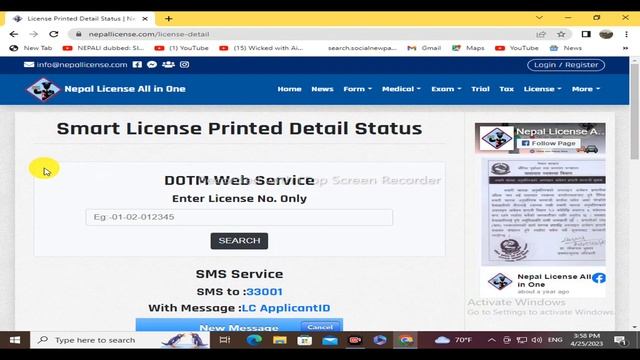Open Microsoft Store from the taskbar
The height and width of the screenshot is (360, 640).
pyautogui.click(x=304, y=340)
